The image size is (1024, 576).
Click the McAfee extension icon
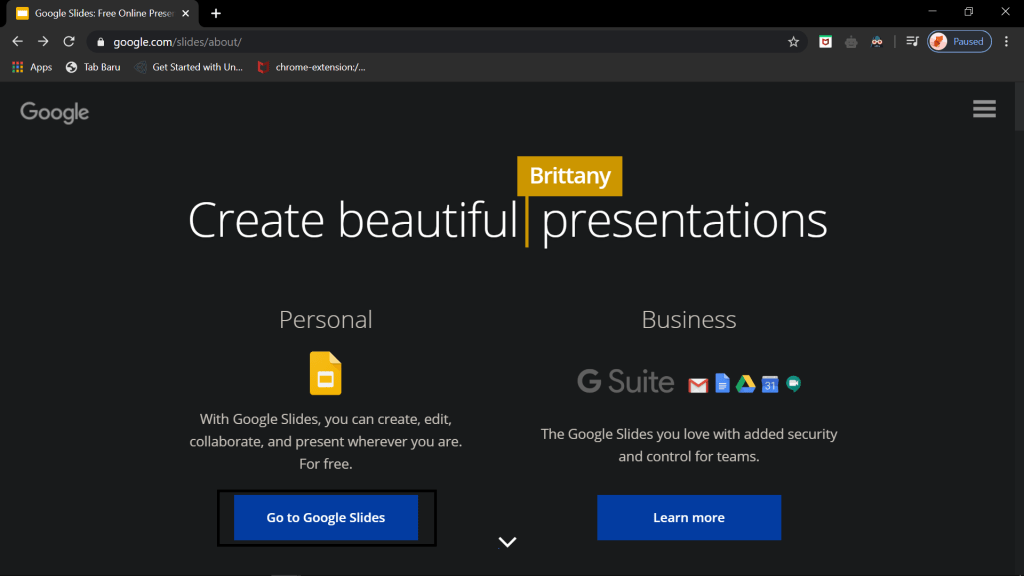(825, 42)
